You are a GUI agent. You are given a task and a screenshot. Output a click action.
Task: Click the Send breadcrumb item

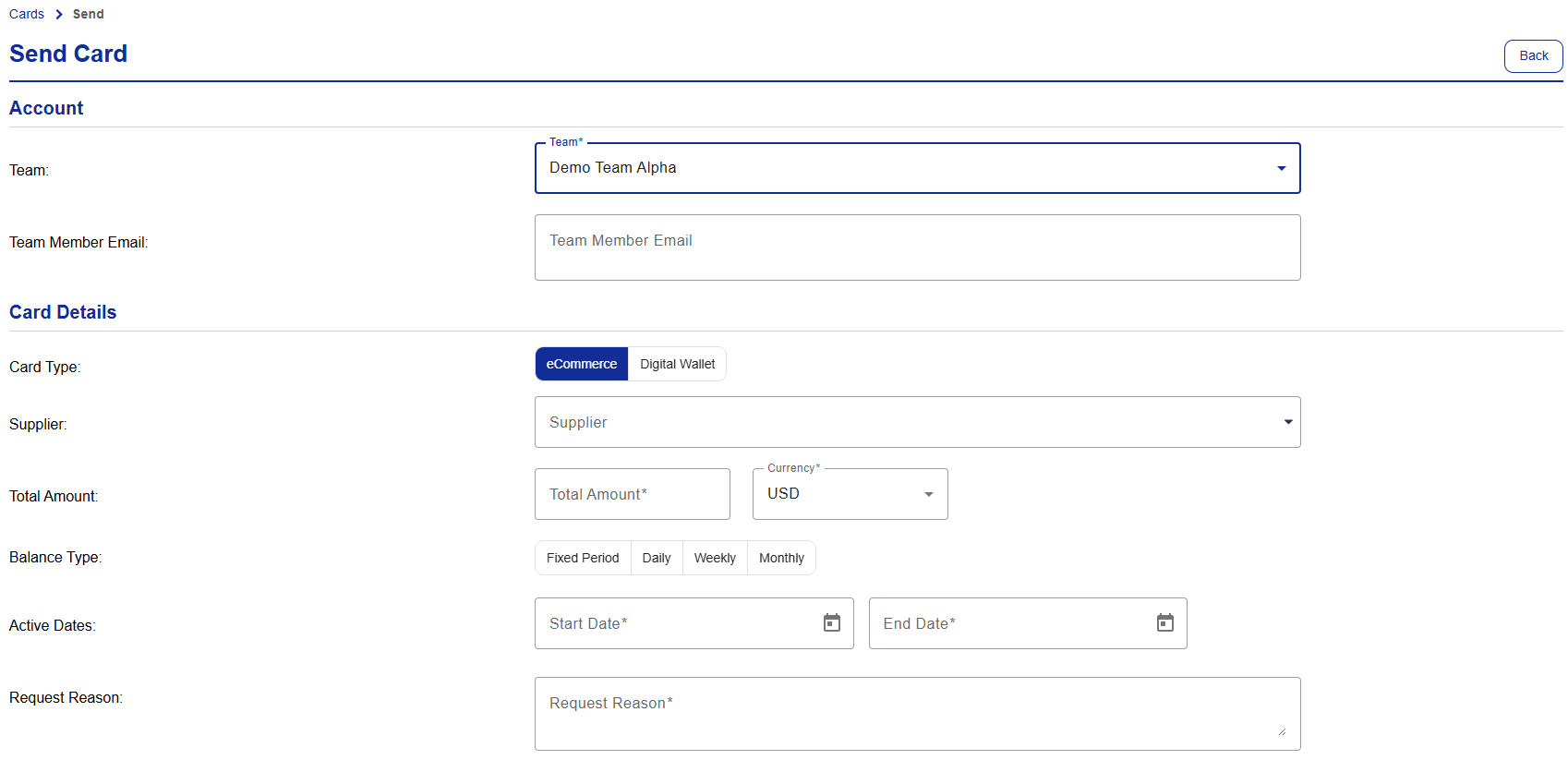89,14
